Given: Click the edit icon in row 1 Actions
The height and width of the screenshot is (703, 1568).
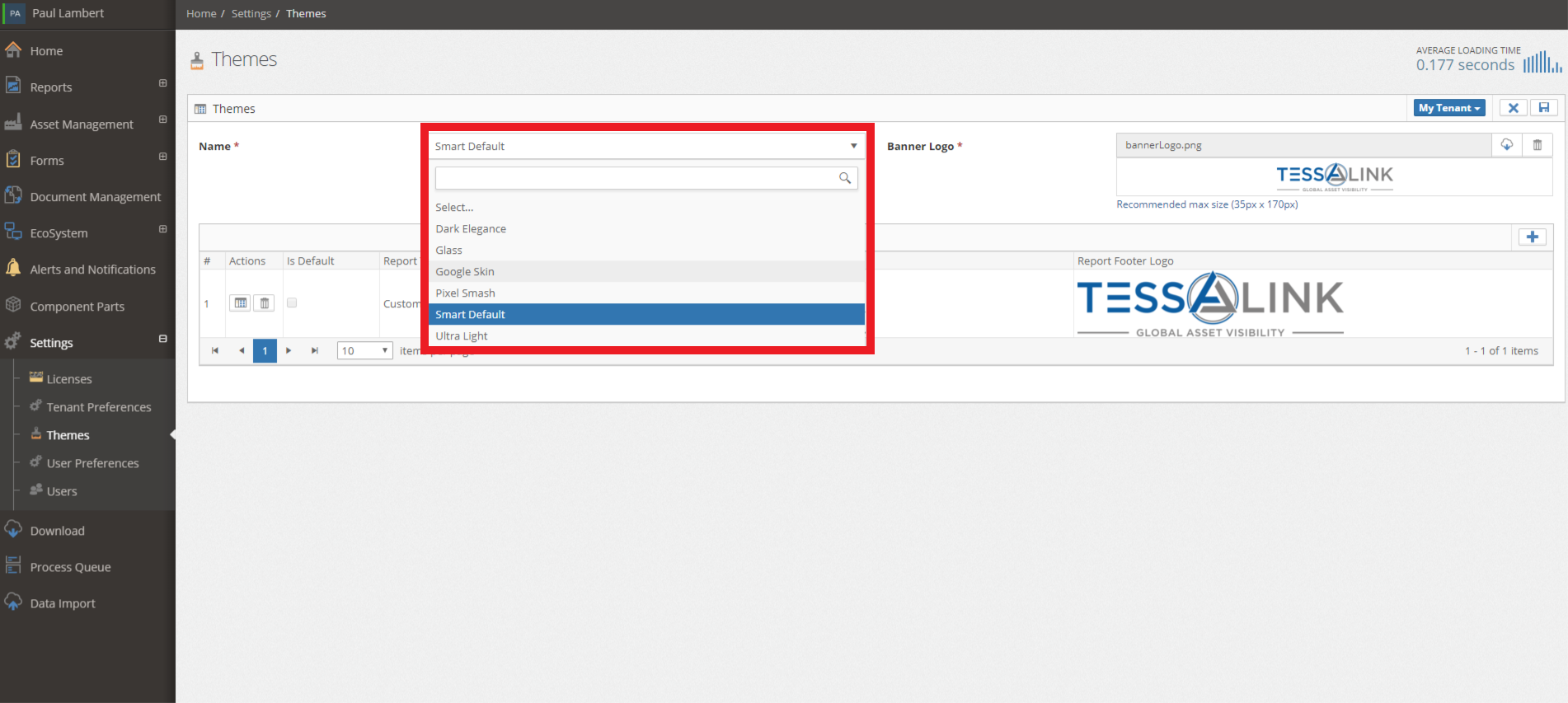Looking at the screenshot, I should 240,303.
